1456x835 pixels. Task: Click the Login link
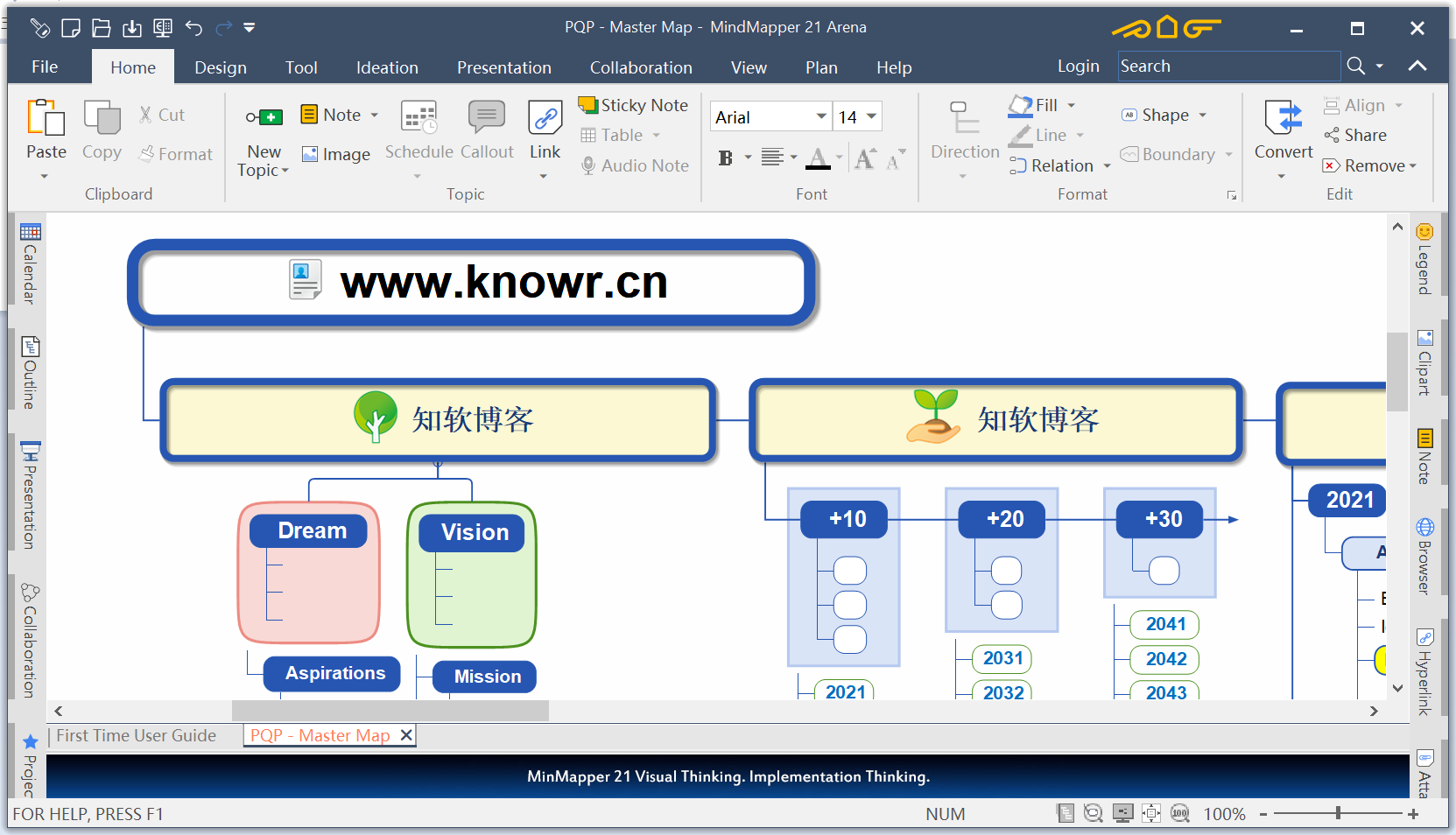(1078, 67)
